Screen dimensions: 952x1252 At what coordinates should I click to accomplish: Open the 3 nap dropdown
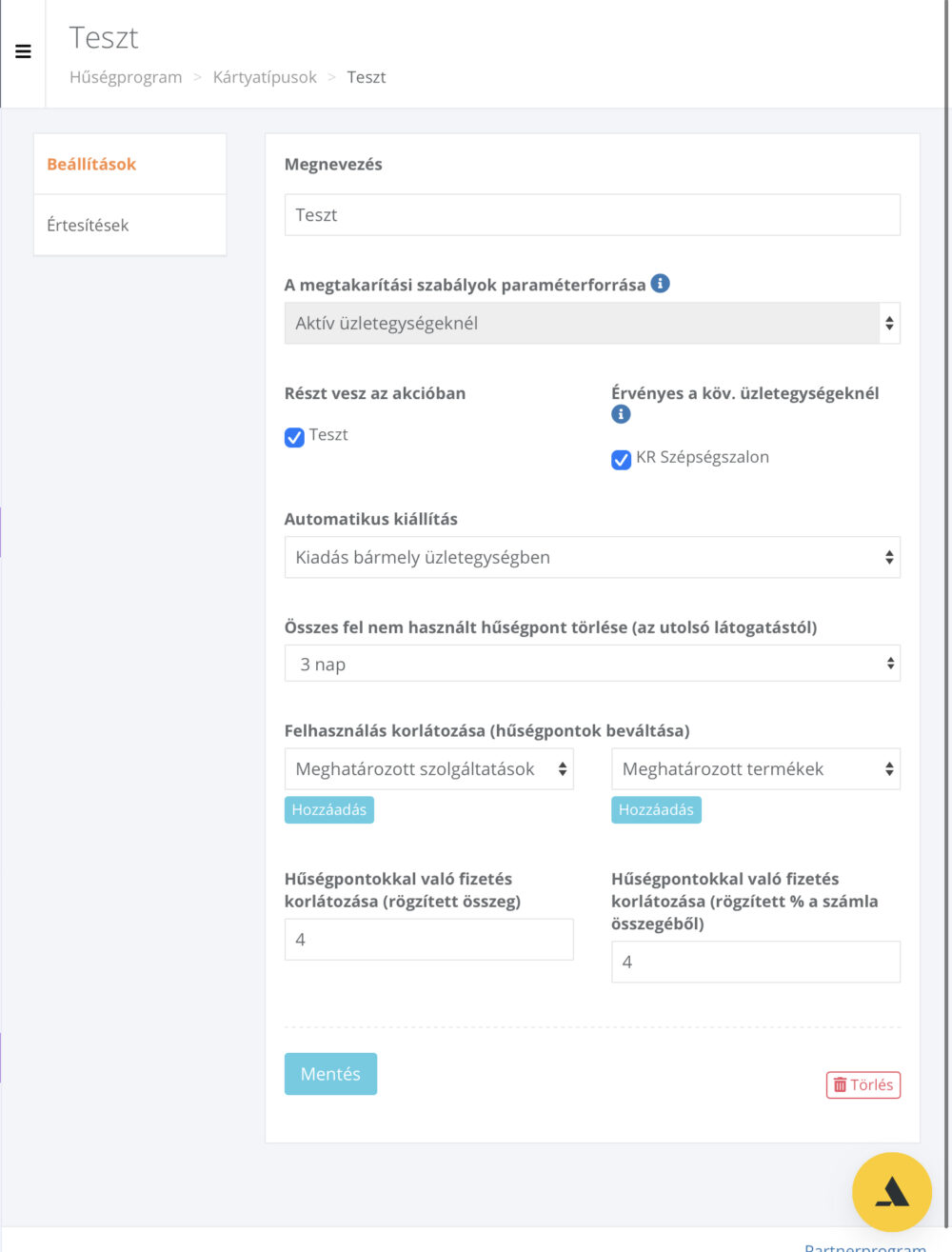592,664
